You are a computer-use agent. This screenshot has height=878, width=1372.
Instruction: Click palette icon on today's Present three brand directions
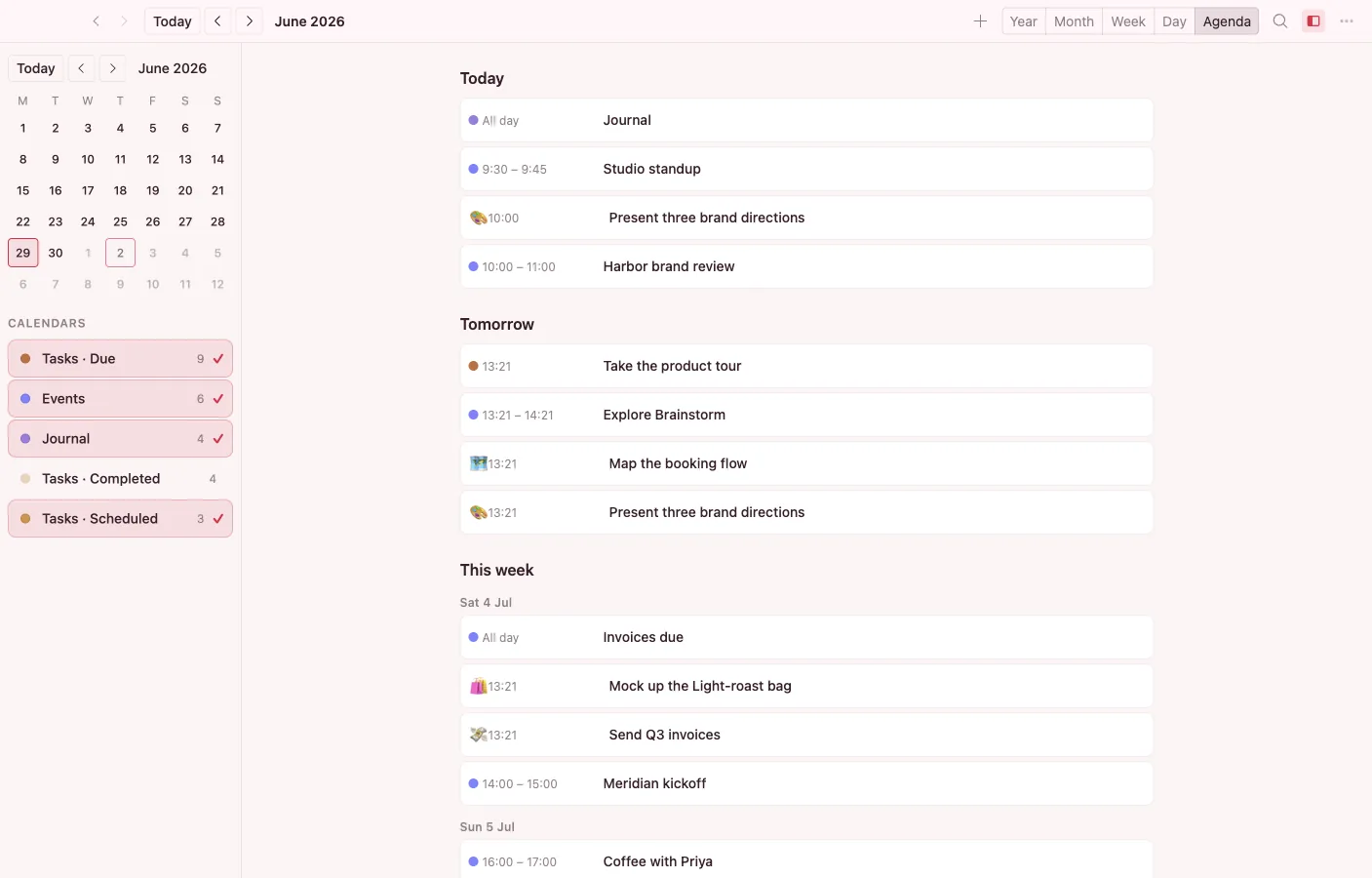[478, 218]
